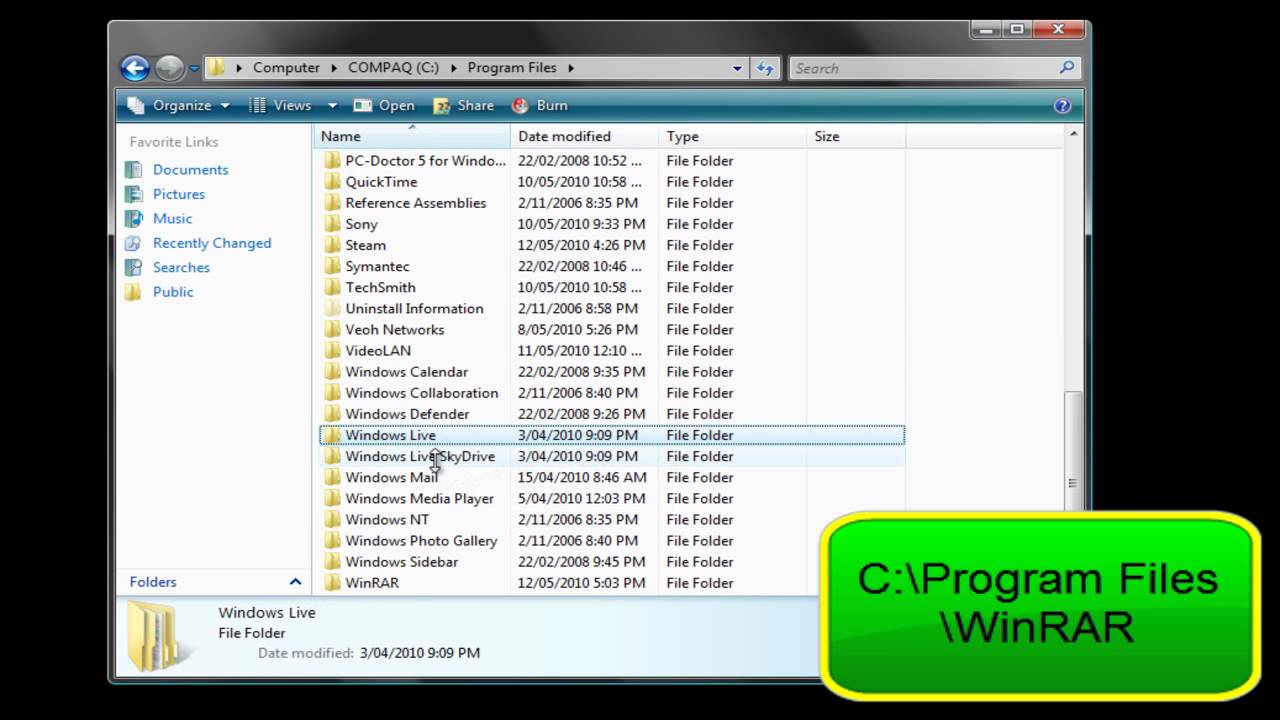Expand the Views dropdown arrow
Image resolution: width=1280 pixels, height=720 pixels.
[332, 105]
